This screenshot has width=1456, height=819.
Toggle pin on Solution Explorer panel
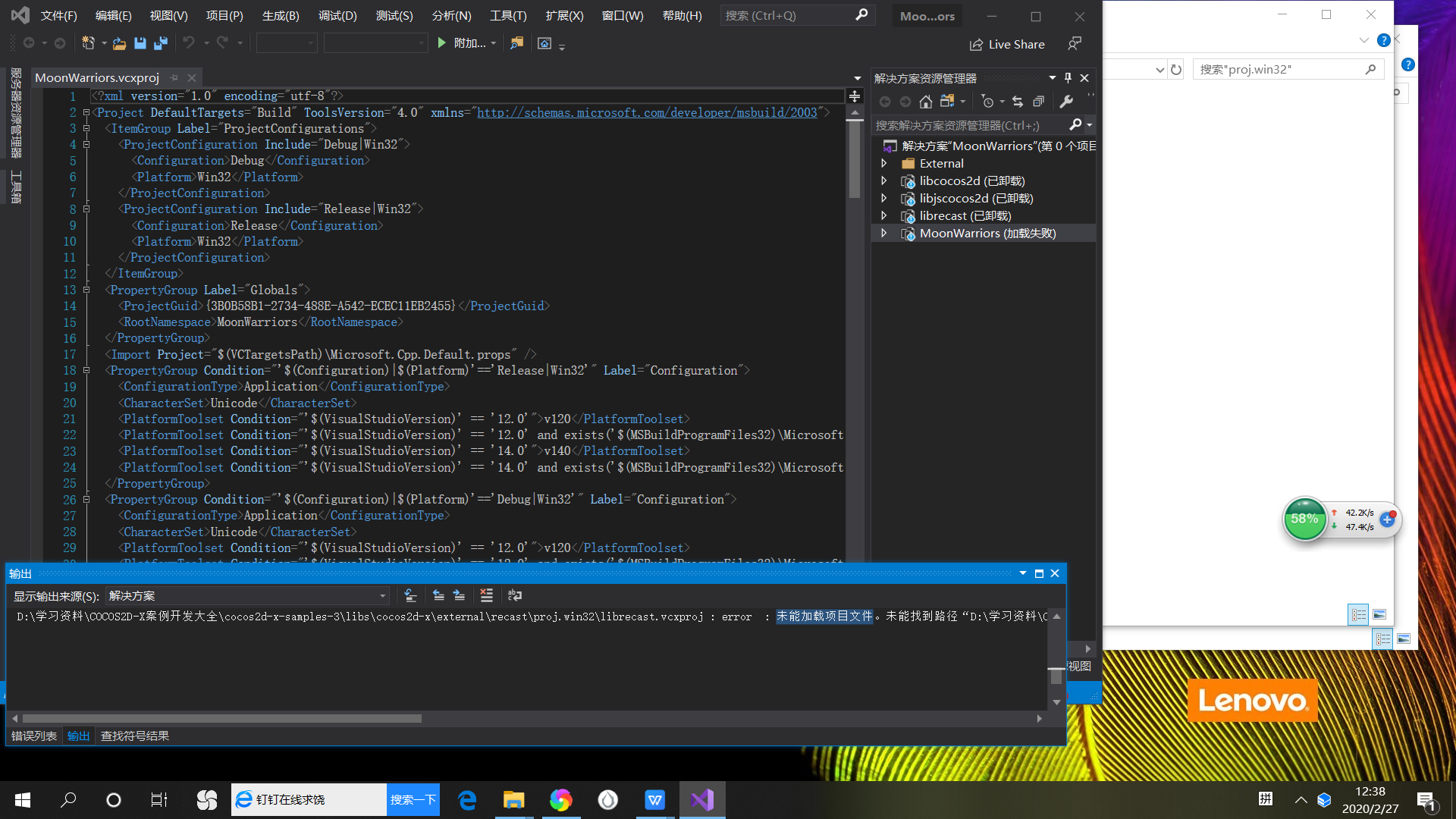tap(1068, 78)
